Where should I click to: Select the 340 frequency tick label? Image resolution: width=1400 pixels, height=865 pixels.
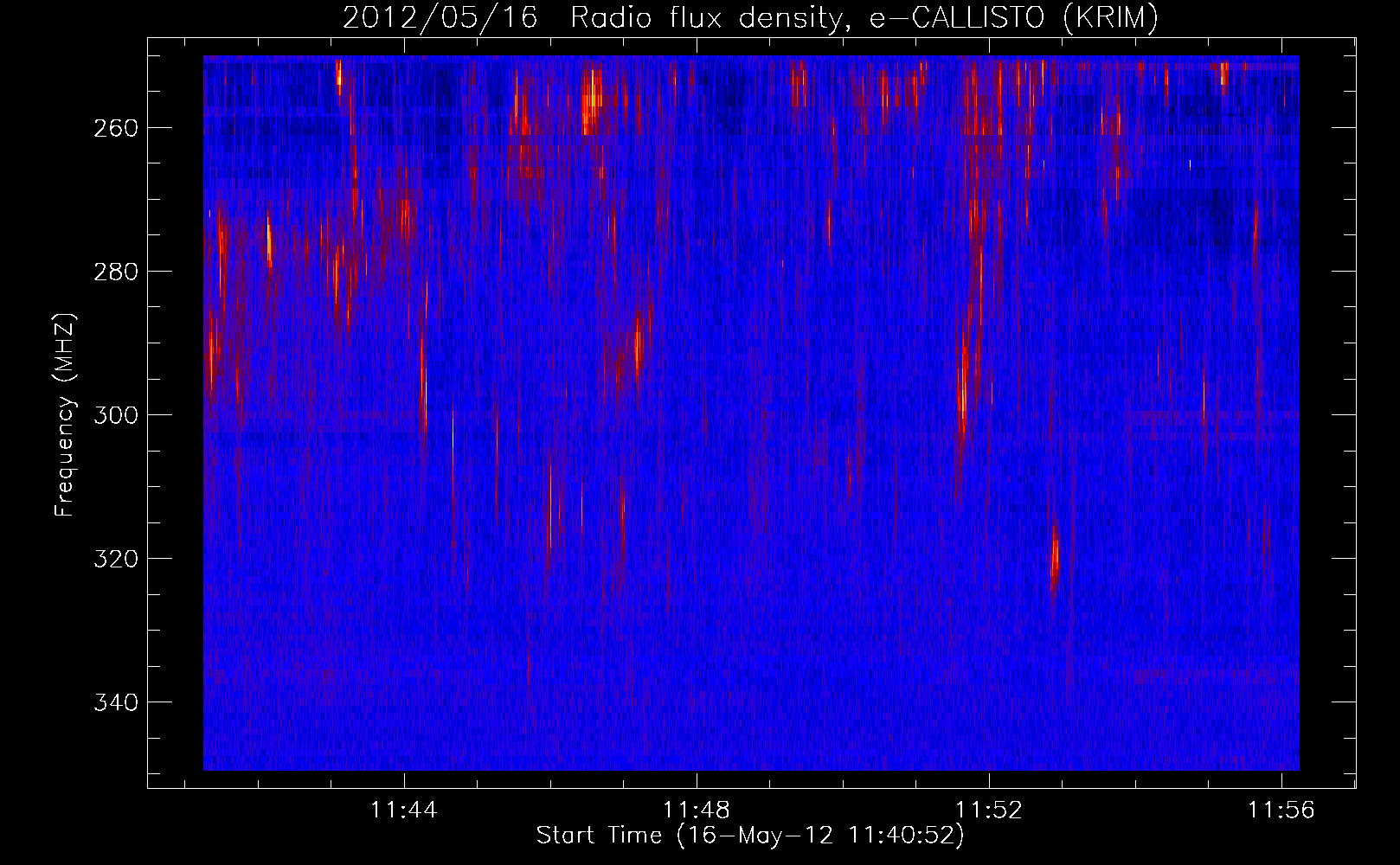click(115, 702)
